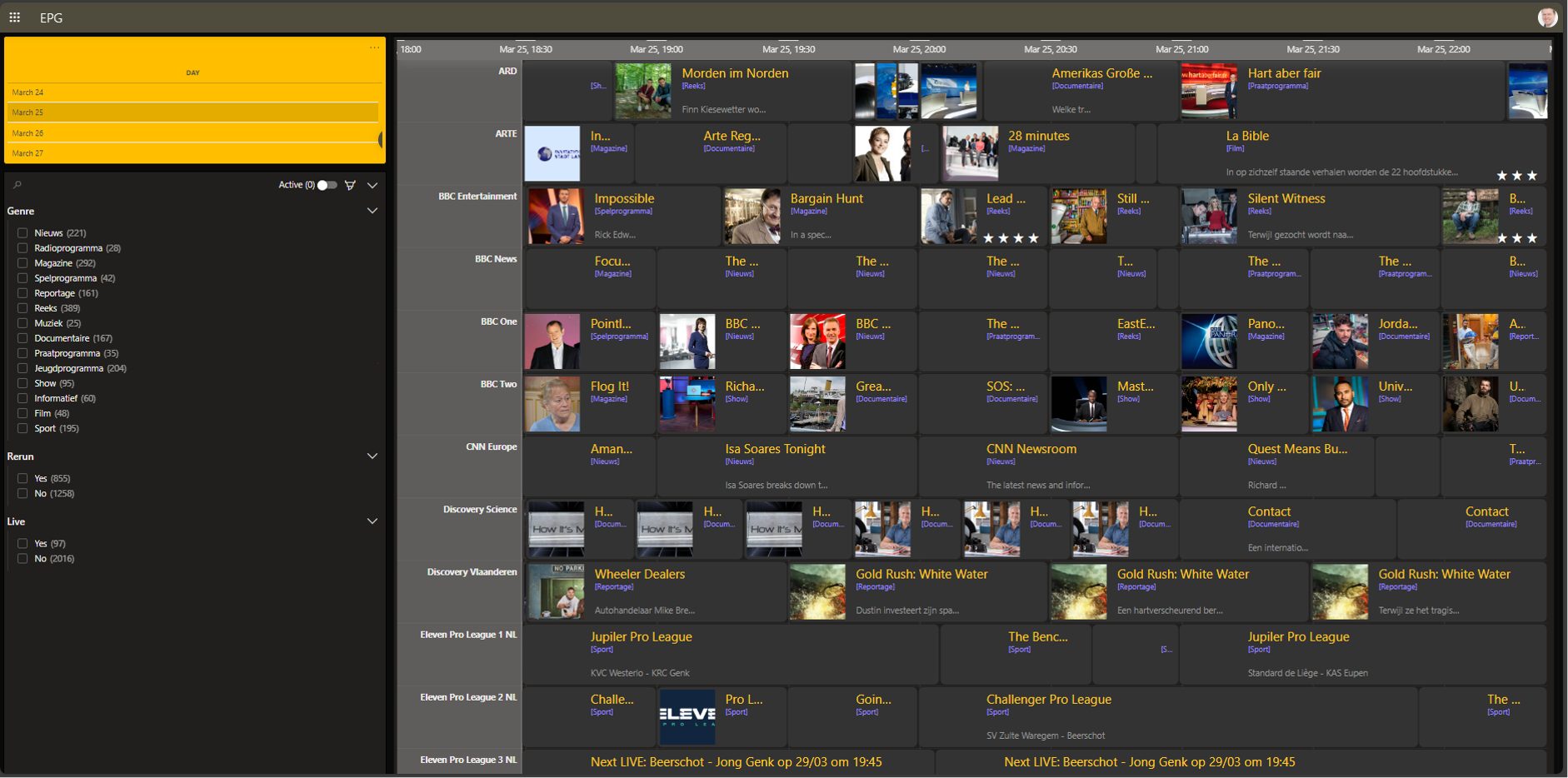Check the Muziek genre checkbox

click(22, 323)
